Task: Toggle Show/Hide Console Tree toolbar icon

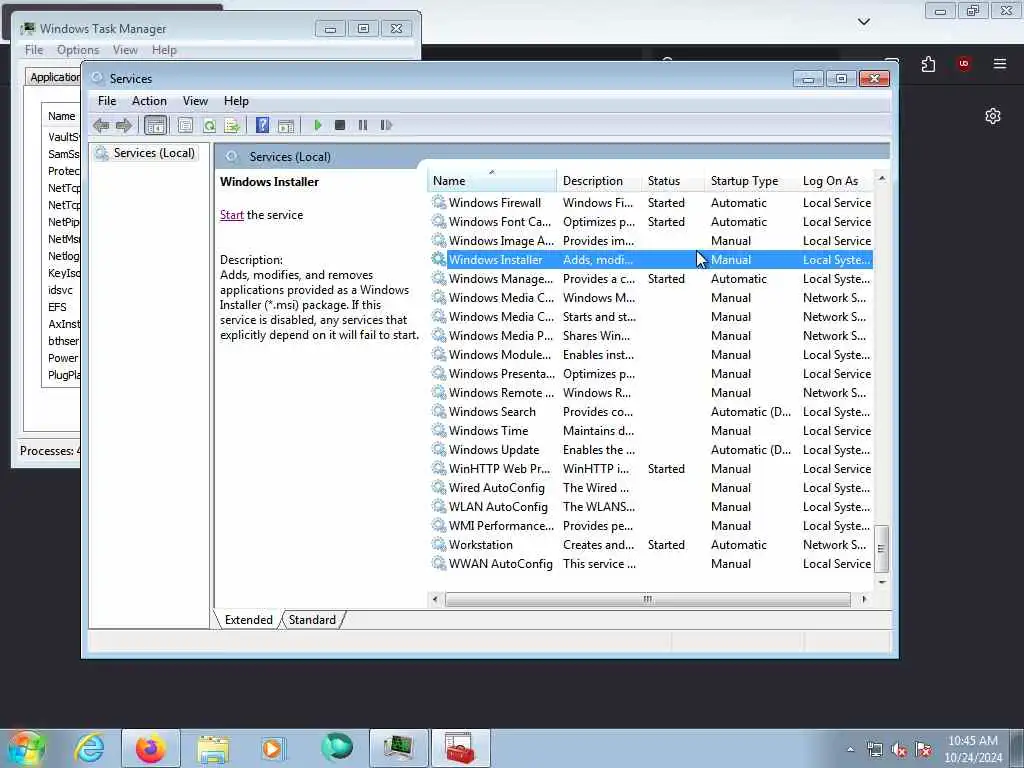Action: click(155, 125)
